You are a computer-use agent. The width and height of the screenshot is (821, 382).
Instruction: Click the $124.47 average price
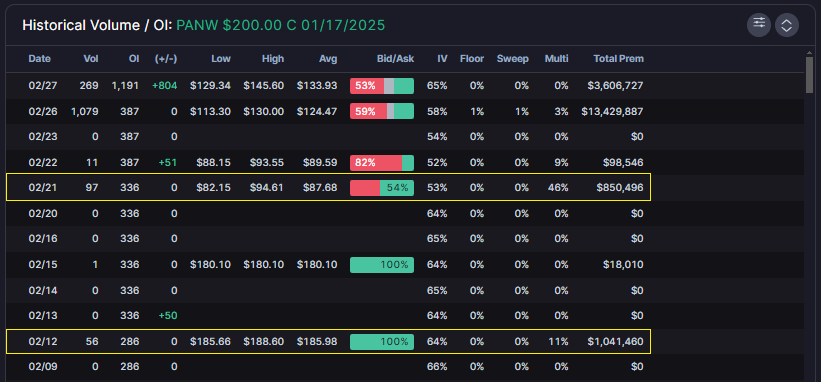[x=317, y=111]
